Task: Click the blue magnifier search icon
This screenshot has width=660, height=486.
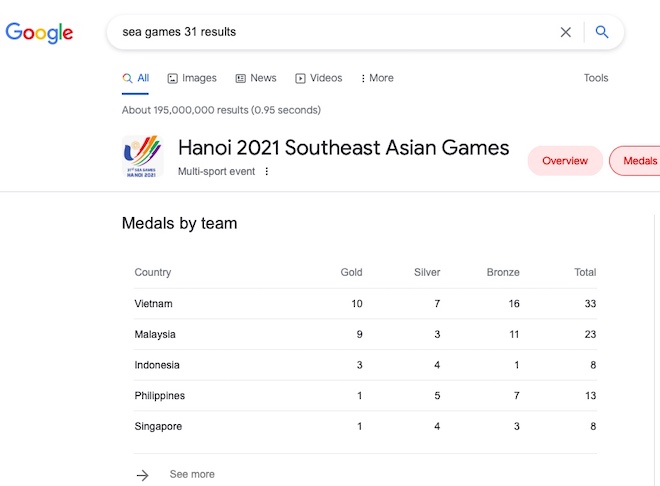Action: click(x=602, y=32)
